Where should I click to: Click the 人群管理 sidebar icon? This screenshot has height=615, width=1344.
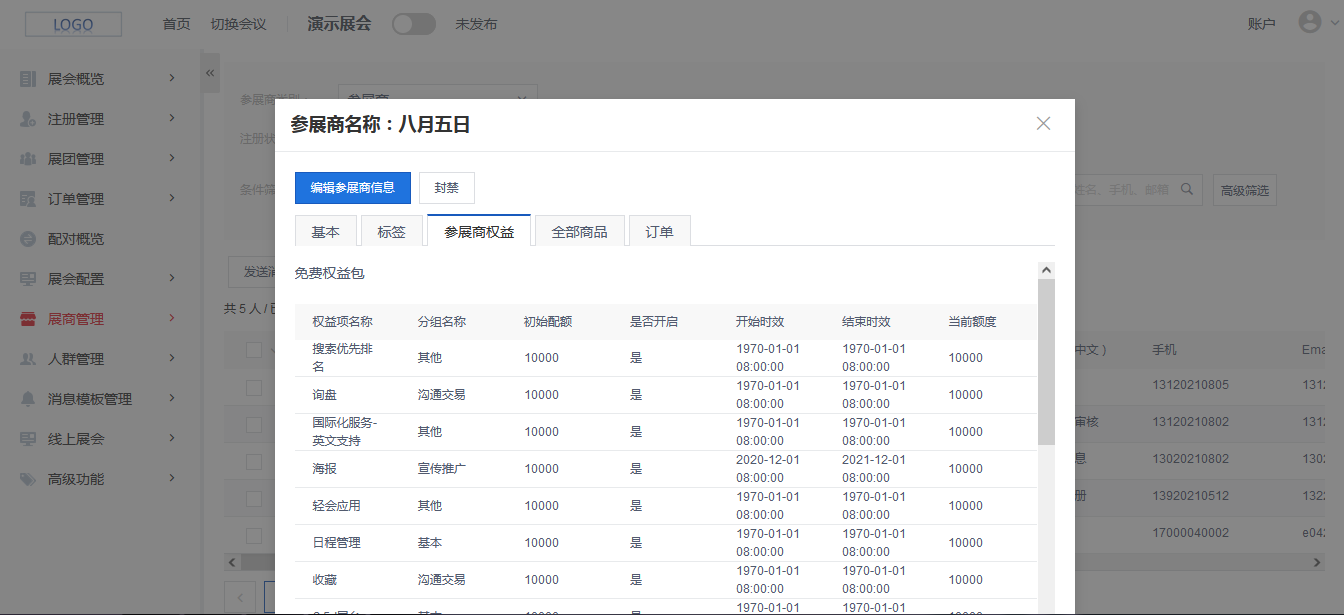tap(28, 359)
